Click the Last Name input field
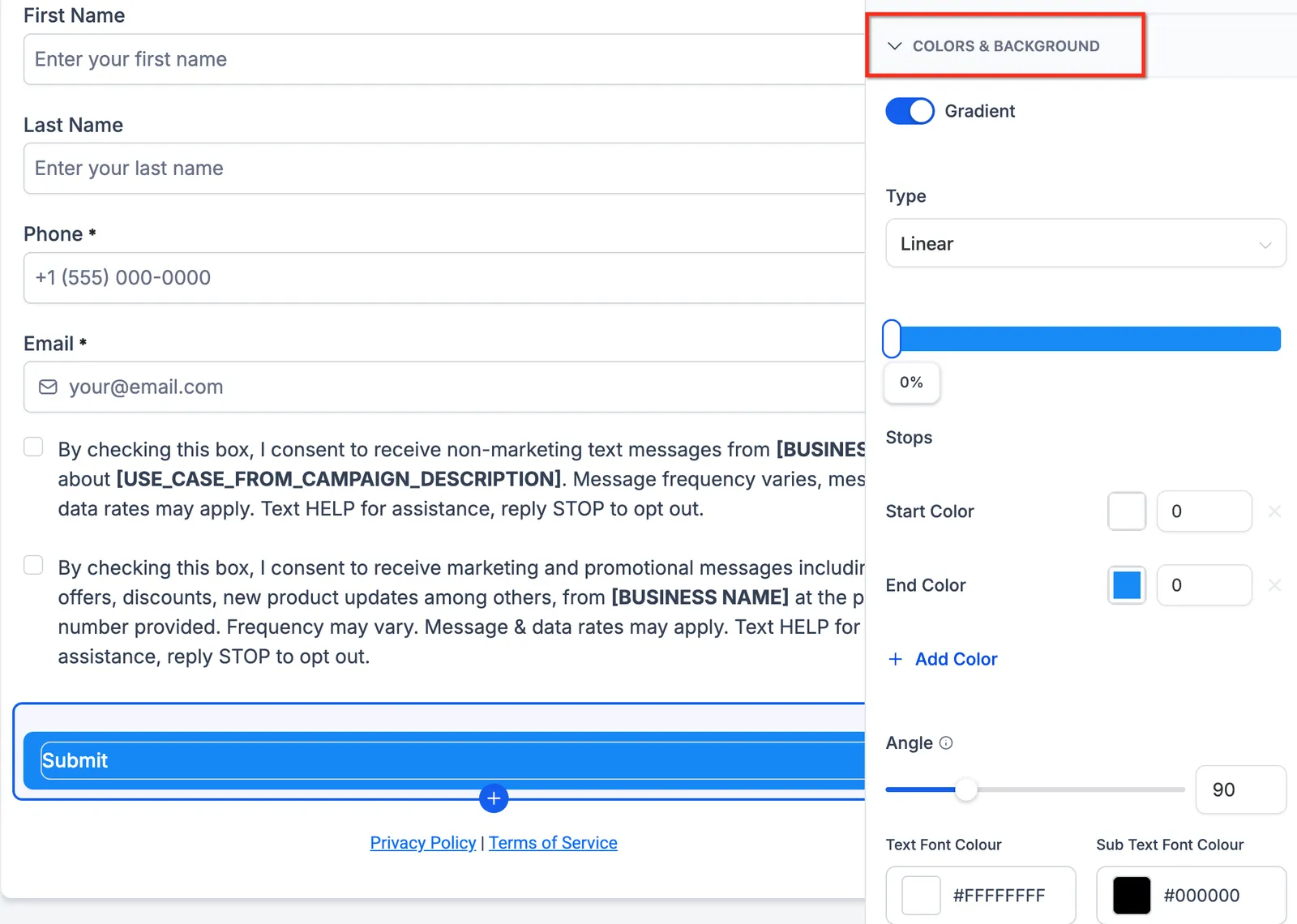 click(444, 169)
